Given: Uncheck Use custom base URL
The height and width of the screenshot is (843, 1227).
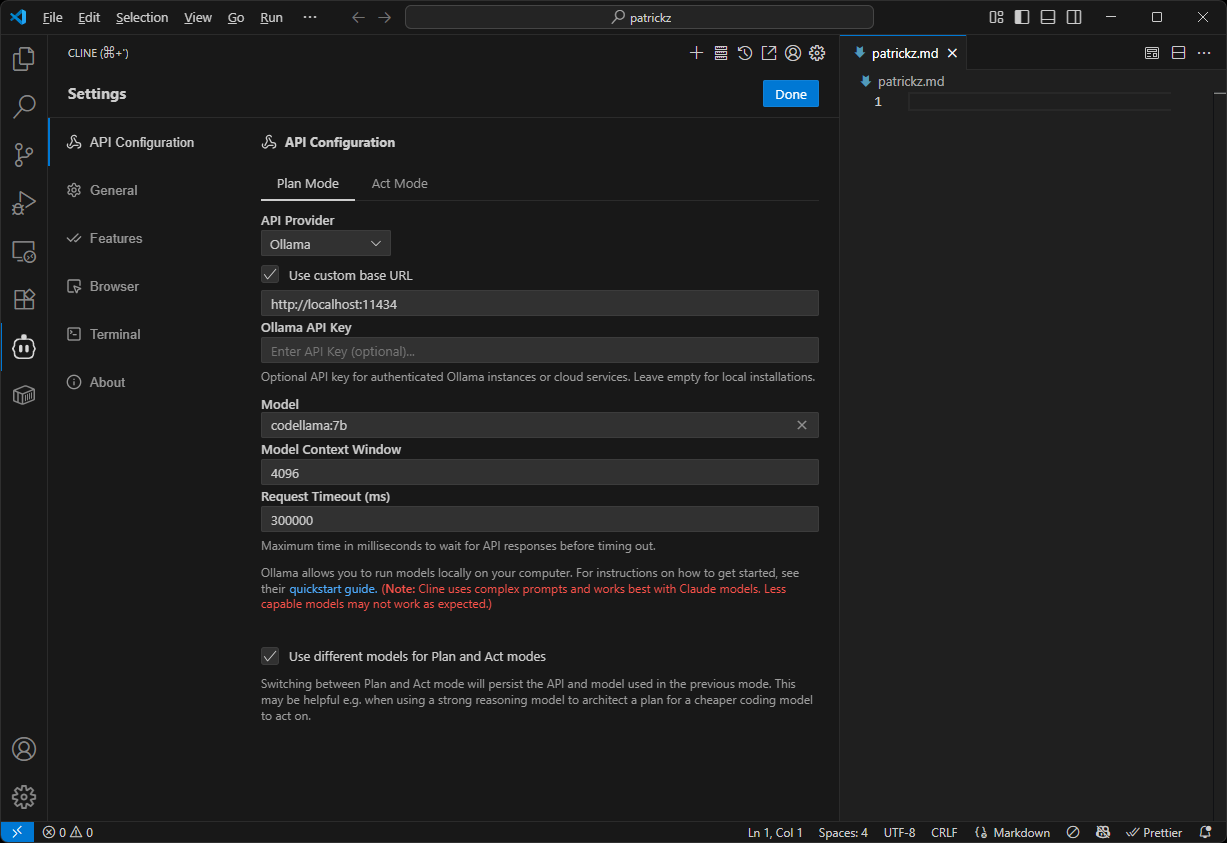Looking at the screenshot, I should tap(270, 274).
